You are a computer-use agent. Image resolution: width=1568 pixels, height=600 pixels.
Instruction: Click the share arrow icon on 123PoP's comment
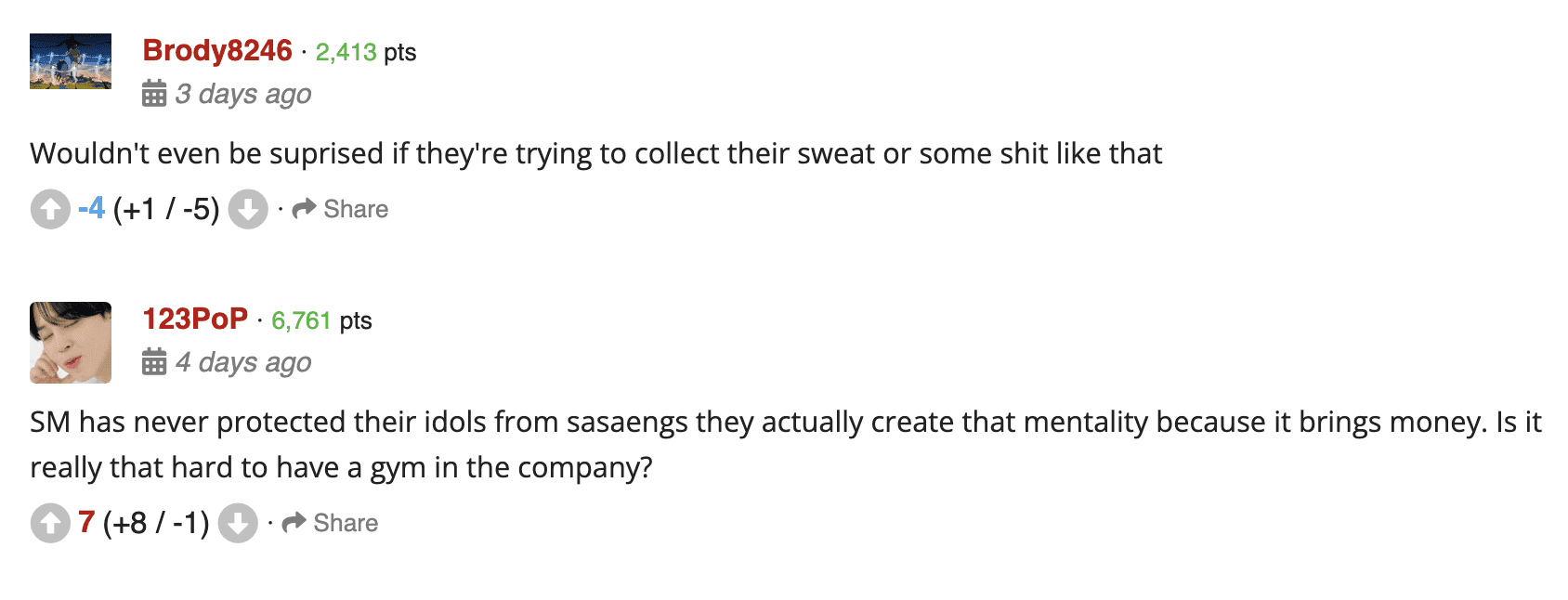tap(294, 523)
